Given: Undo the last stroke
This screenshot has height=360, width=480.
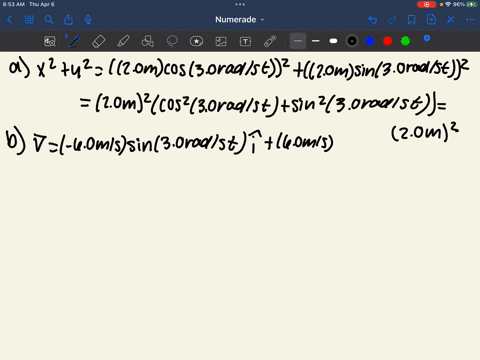Looking at the screenshot, I should click(x=373, y=20).
